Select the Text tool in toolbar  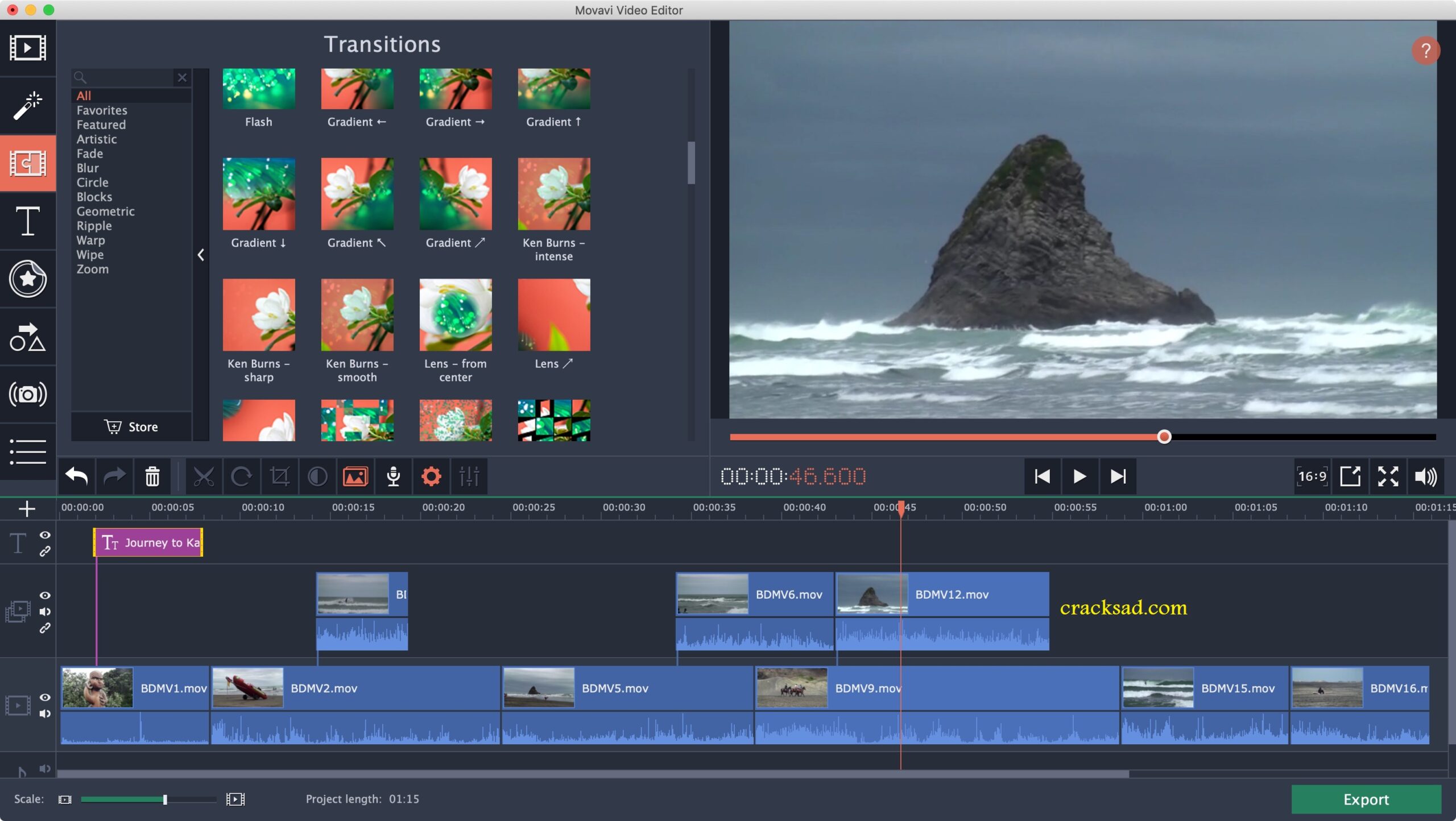[27, 220]
